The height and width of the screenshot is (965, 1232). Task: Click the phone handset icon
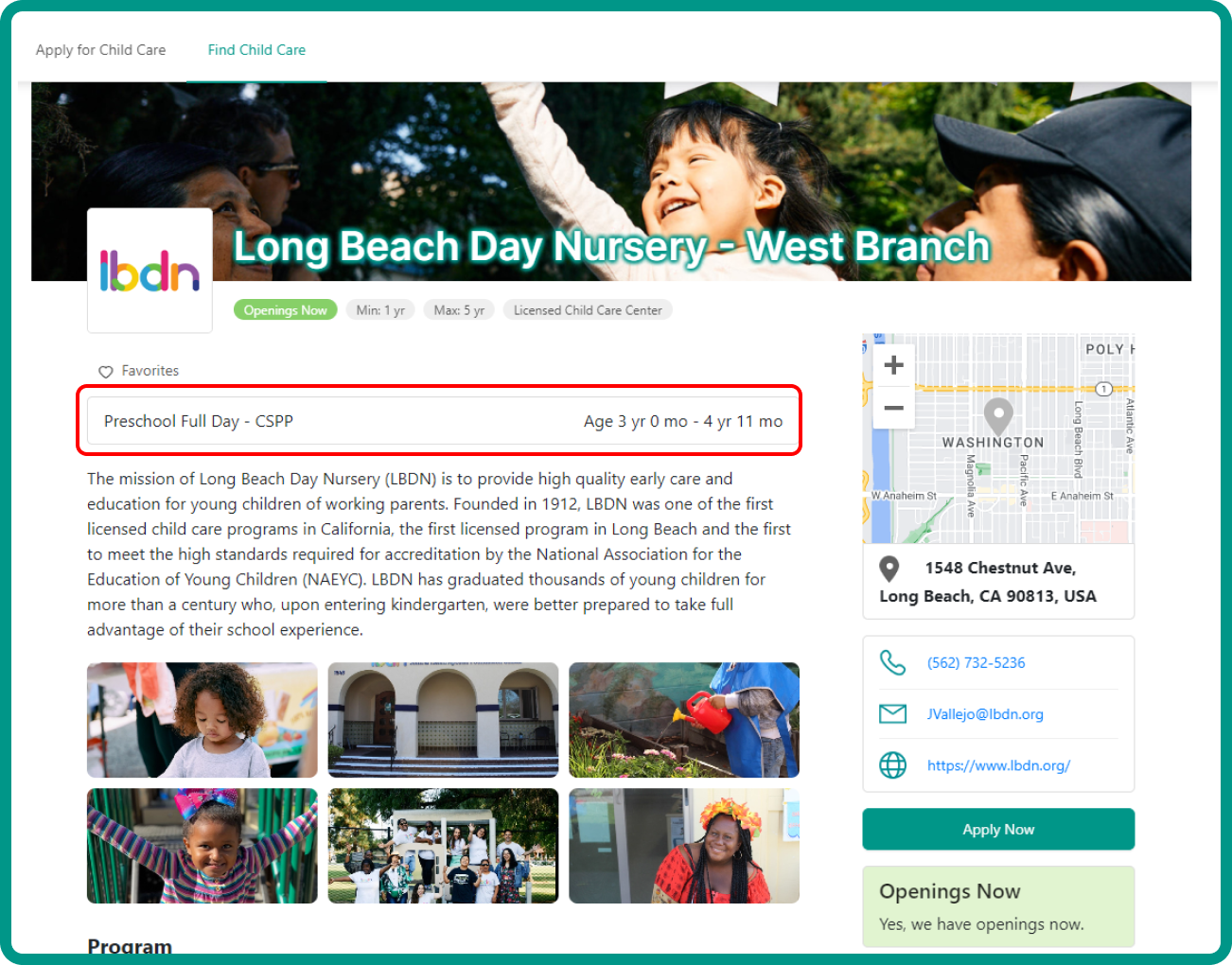pyautogui.click(x=892, y=662)
